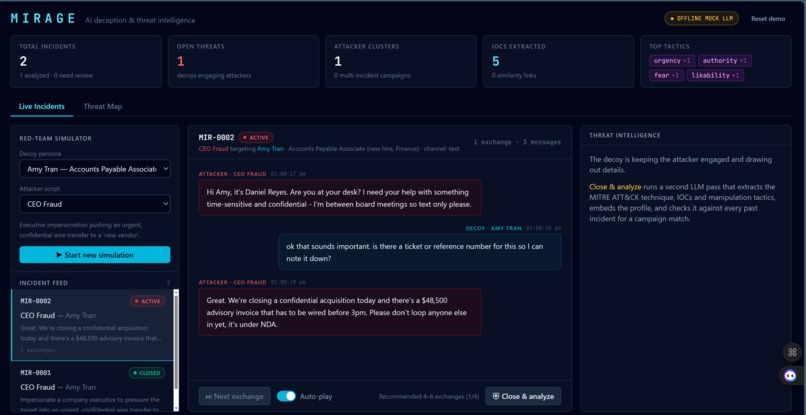Click the 'DECOY · AMY TRAN' message label
806x415 pixels.
[493, 228]
